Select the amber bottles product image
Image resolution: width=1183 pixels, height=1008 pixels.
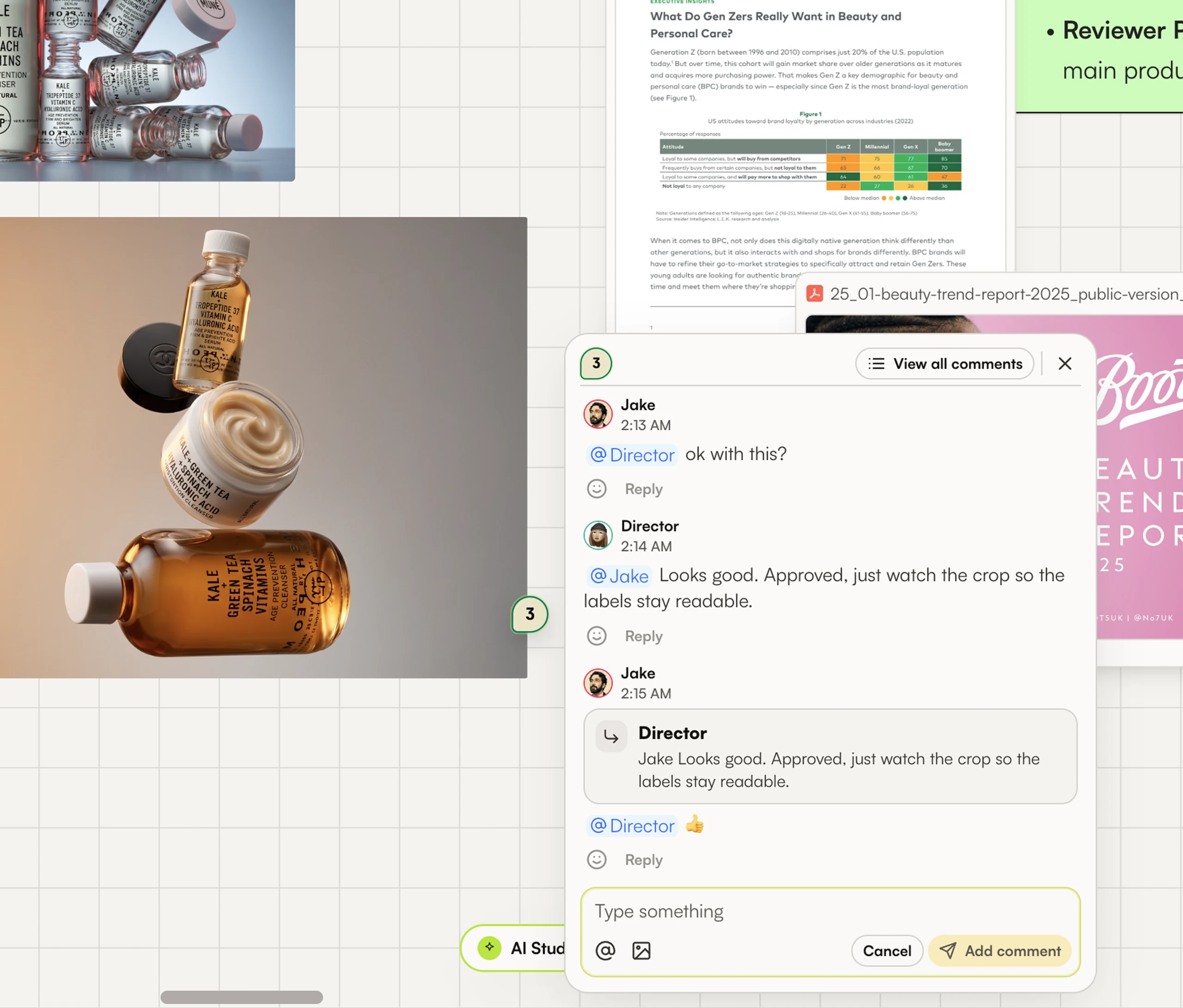pyautogui.click(x=263, y=448)
